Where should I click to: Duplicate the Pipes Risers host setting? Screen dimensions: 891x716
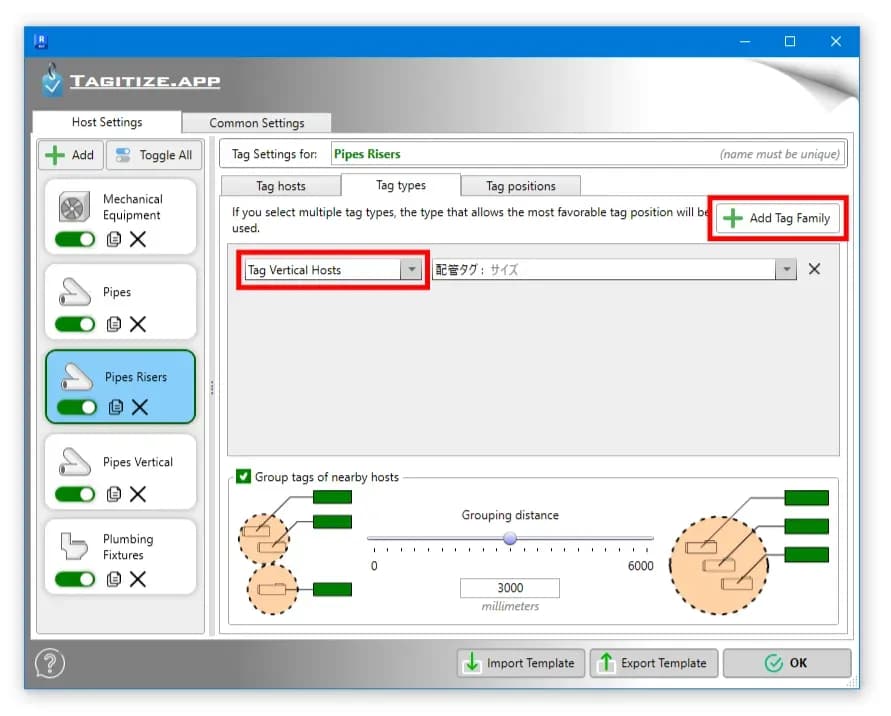116,407
